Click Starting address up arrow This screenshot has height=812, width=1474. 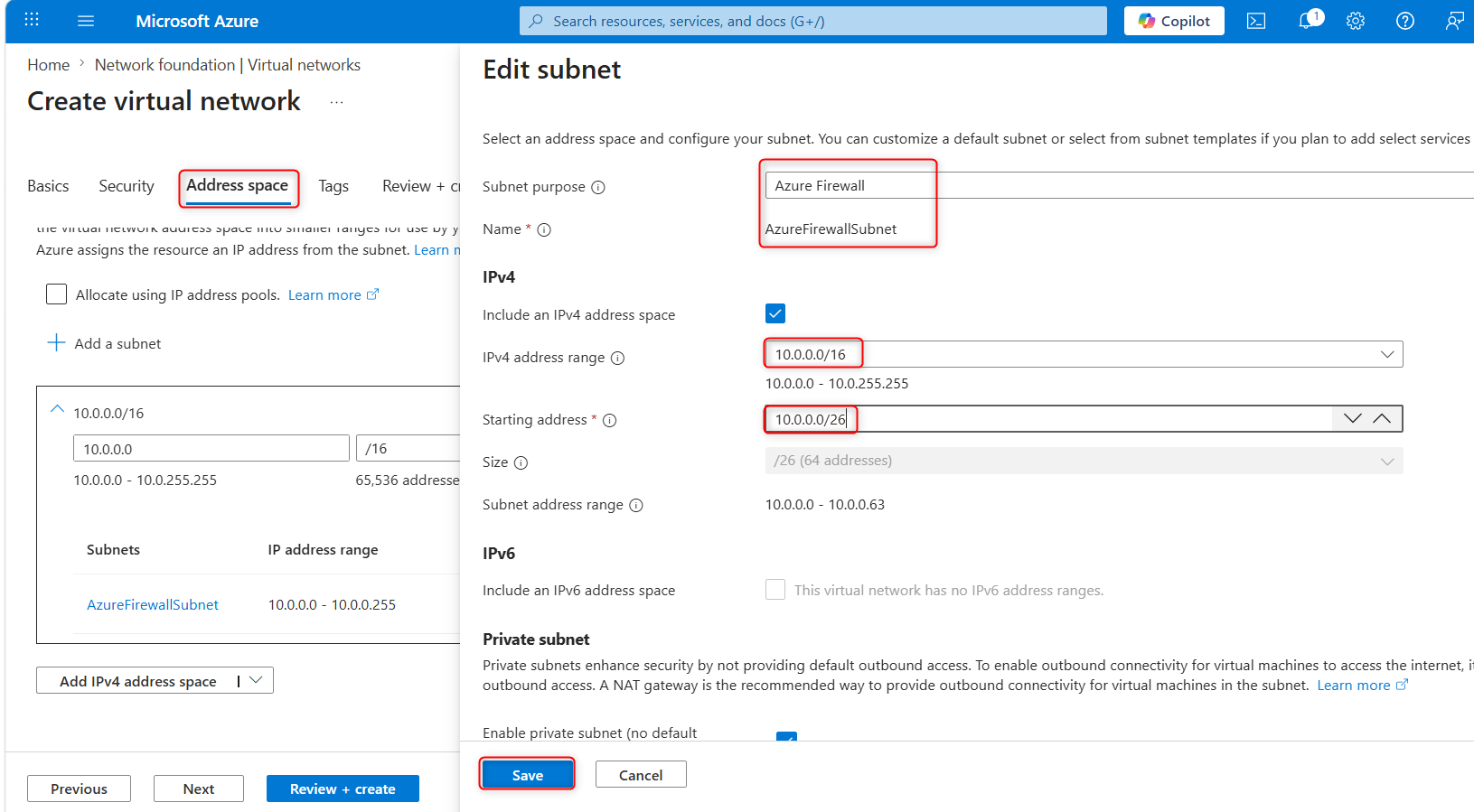click(1382, 418)
